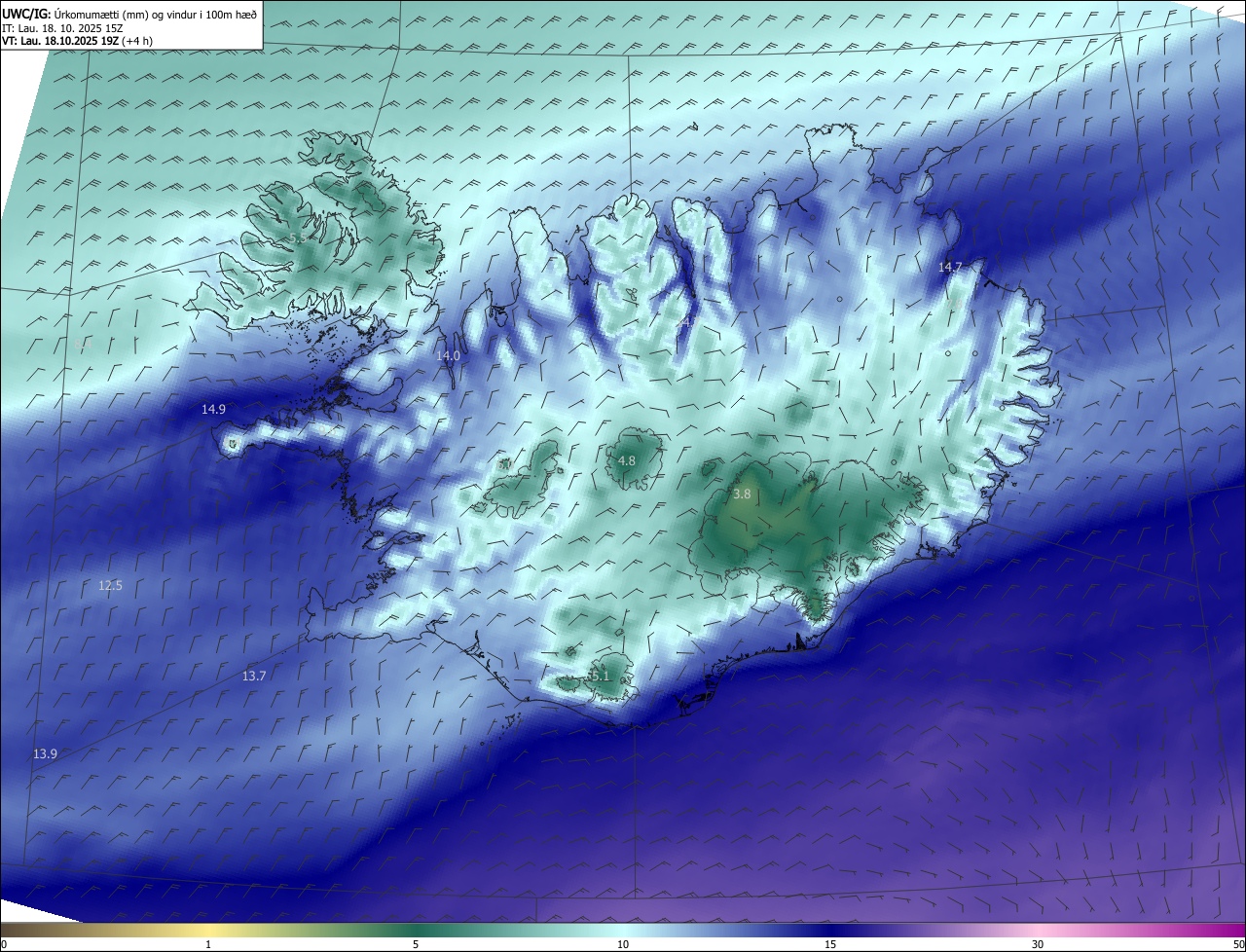Viewport: 1246px width, 952px height.
Task: Click the map title 'UWC/IG: Úrkomumætti (mm) og vindur'
Action: pos(129,15)
